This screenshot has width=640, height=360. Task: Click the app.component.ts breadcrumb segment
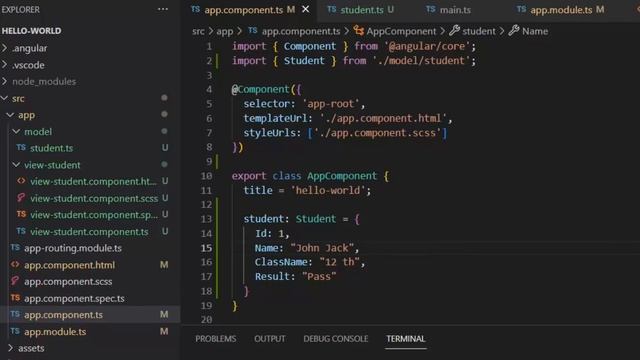click(x=301, y=31)
